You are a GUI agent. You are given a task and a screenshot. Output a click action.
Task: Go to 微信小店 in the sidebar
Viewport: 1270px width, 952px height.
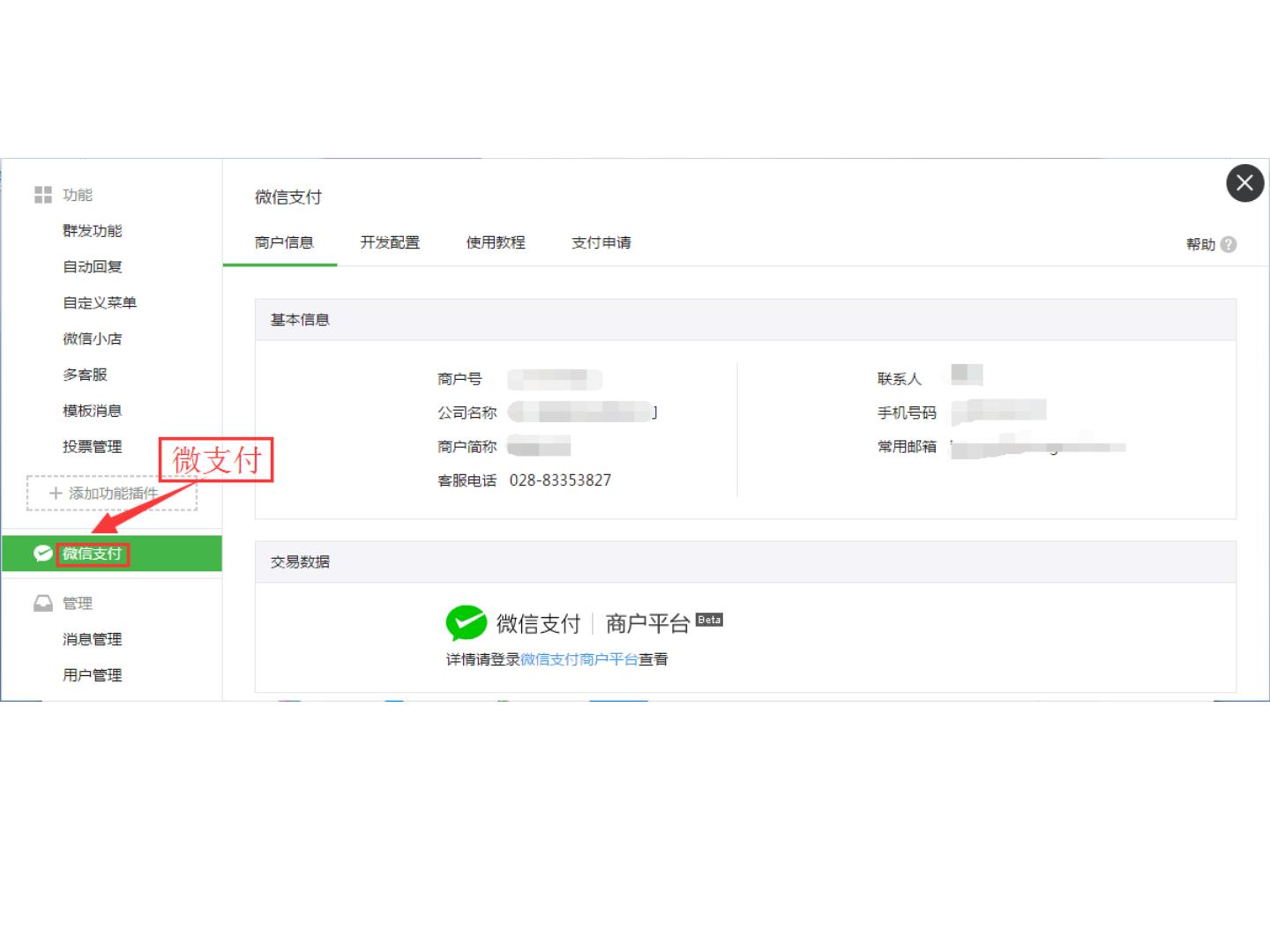point(93,339)
